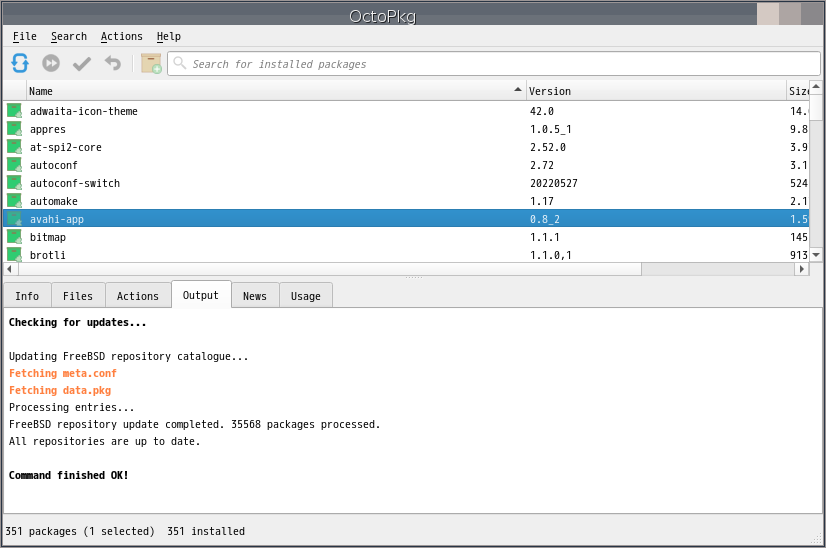The width and height of the screenshot is (826, 548).
Task: Click version 2.52.0 cell
Action: pyautogui.click(x=548, y=147)
